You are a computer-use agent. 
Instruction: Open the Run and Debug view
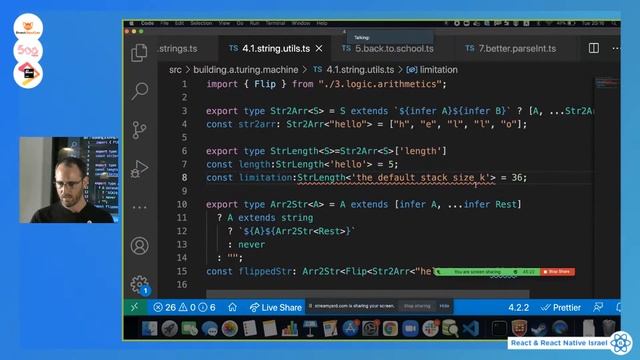[139, 169]
